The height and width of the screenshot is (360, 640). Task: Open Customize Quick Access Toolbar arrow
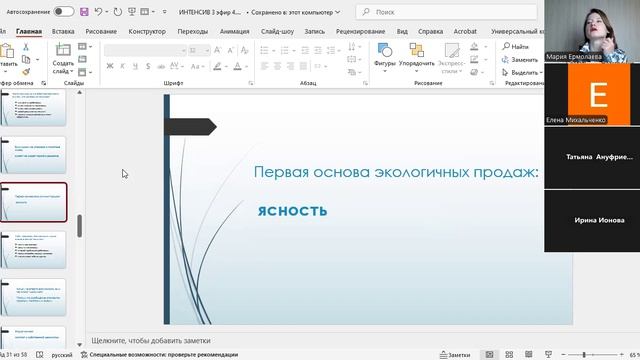click(164, 12)
